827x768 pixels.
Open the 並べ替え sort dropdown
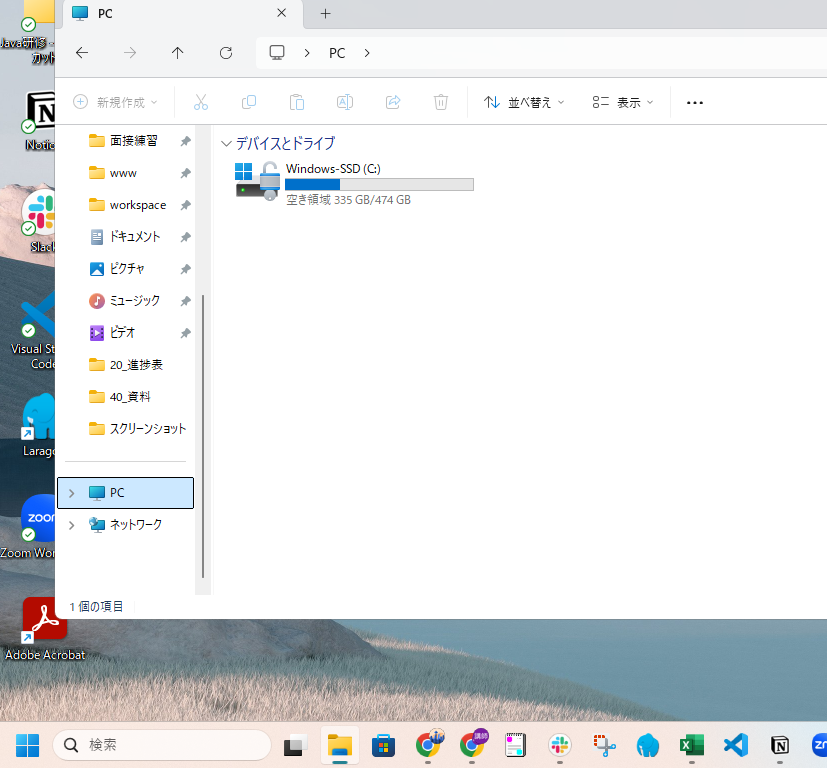(x=524, y=102)
